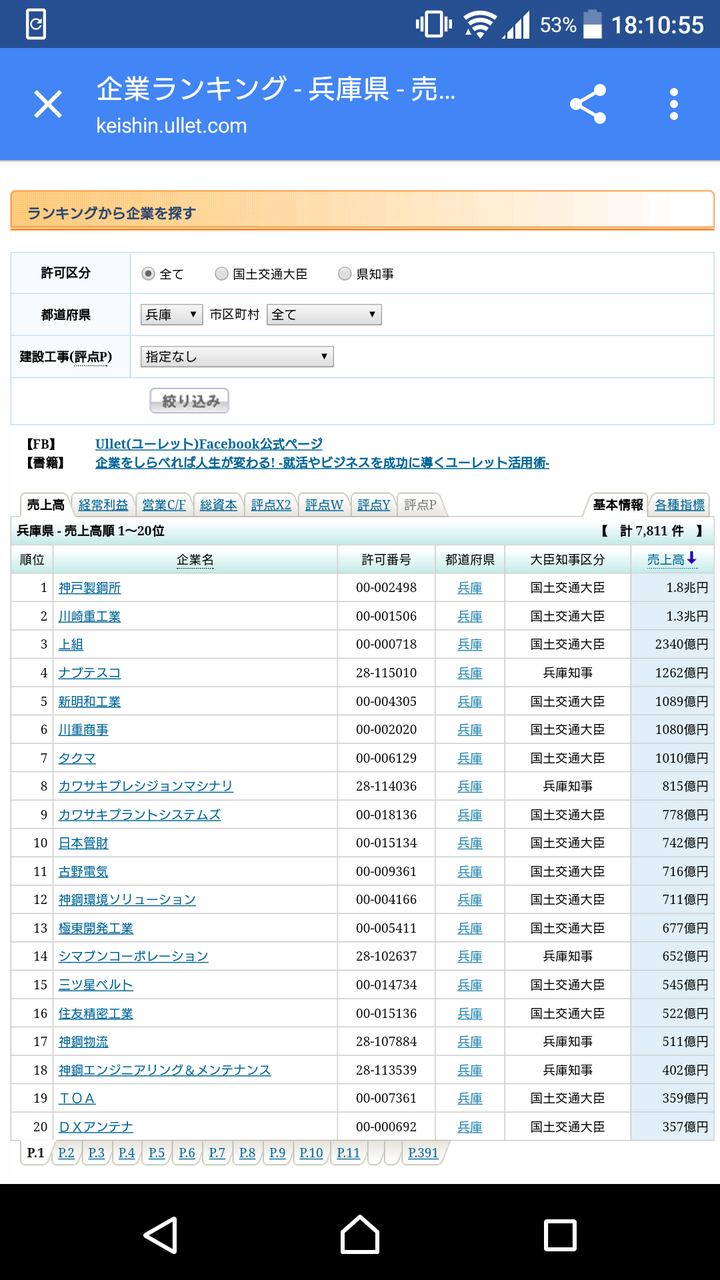Open 川崎重工業 company link
Viewport: 720px width, 1280px height.
click(90, 616)
